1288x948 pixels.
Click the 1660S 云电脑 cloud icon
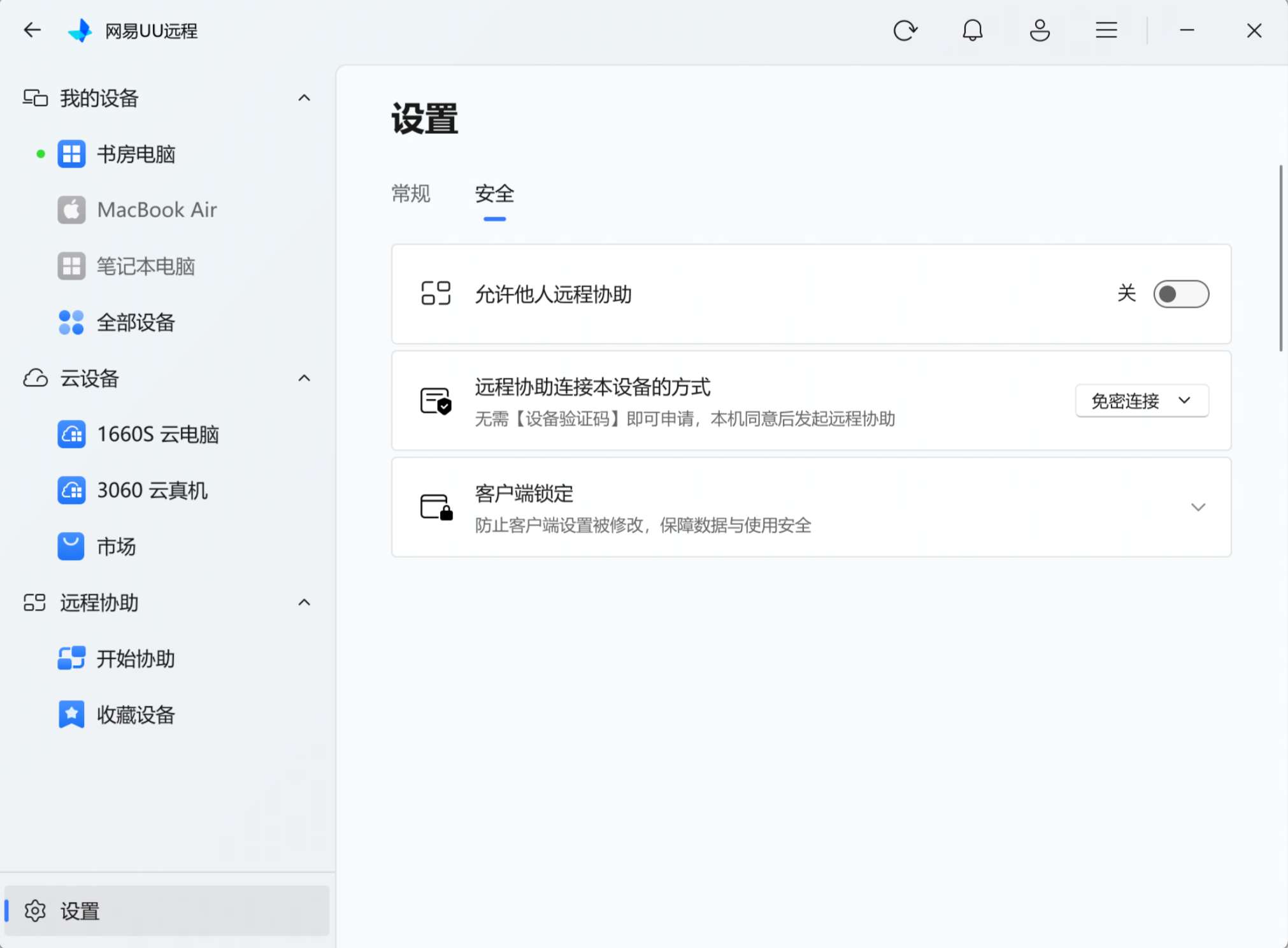click(71, 434)
